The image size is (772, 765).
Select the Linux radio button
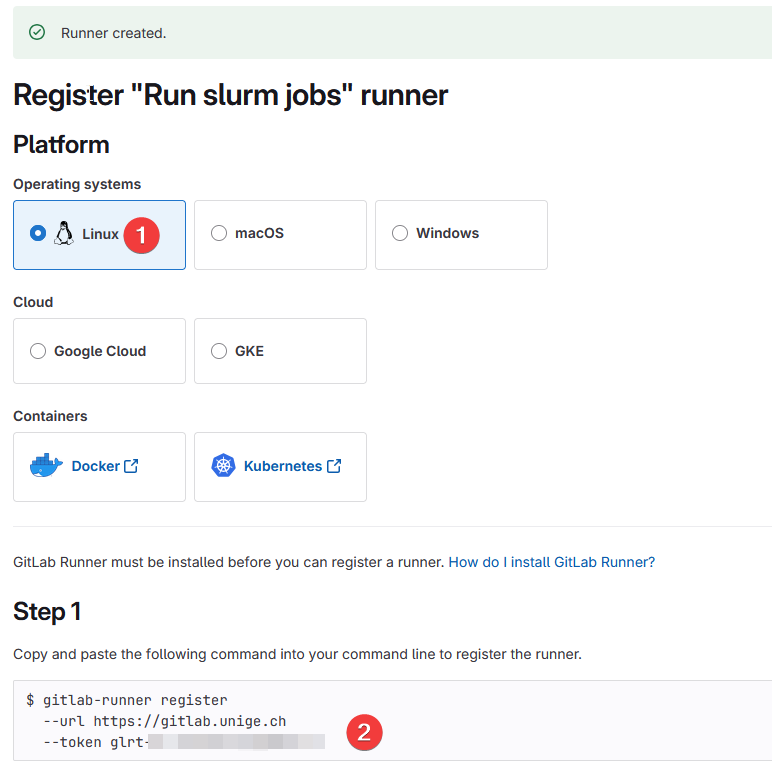(38, 234)
